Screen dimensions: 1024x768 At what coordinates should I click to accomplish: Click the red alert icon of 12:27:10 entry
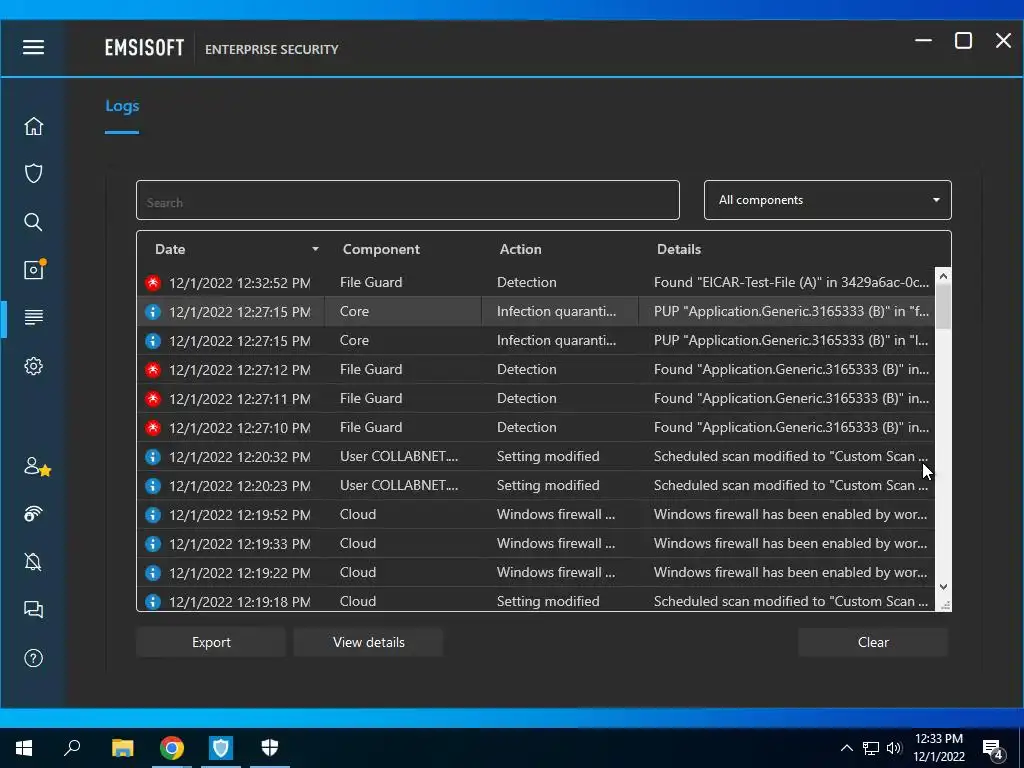tap(153, 428)
